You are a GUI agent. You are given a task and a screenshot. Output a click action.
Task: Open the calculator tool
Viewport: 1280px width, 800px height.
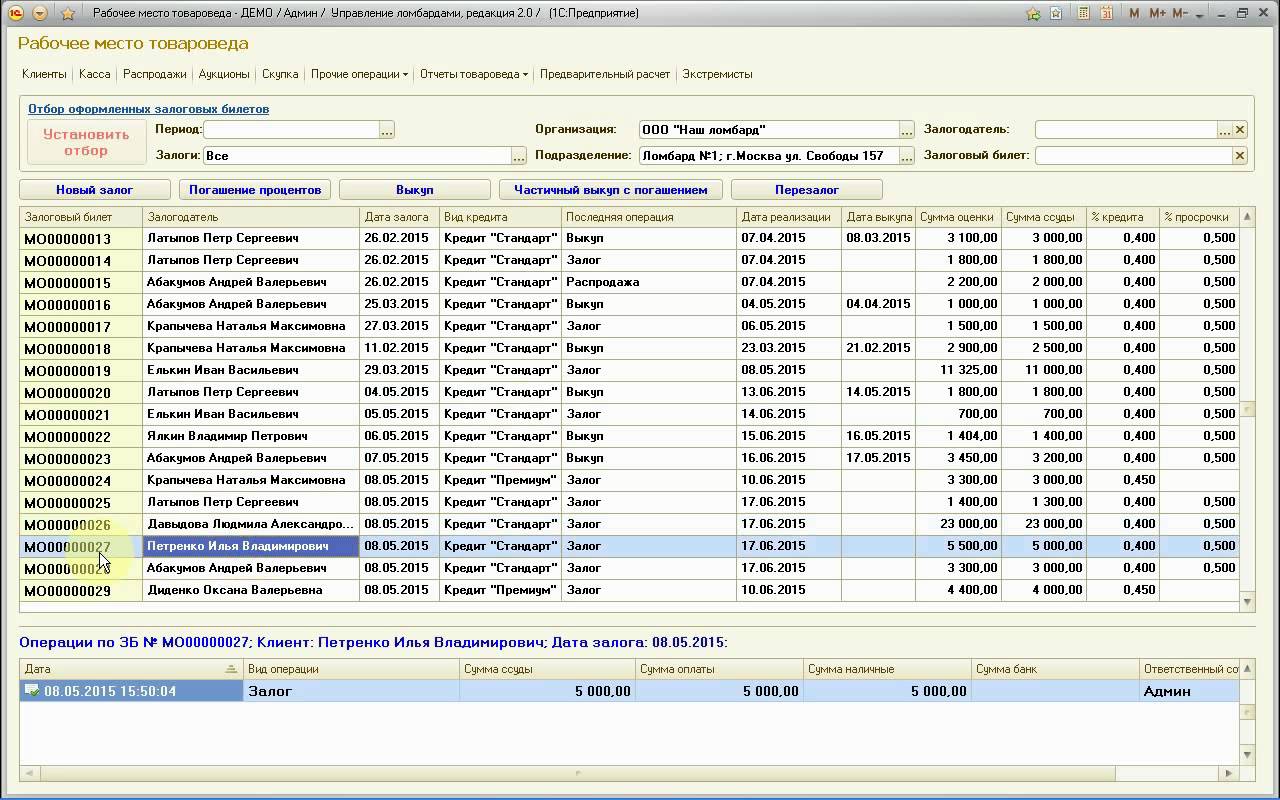1084,13
